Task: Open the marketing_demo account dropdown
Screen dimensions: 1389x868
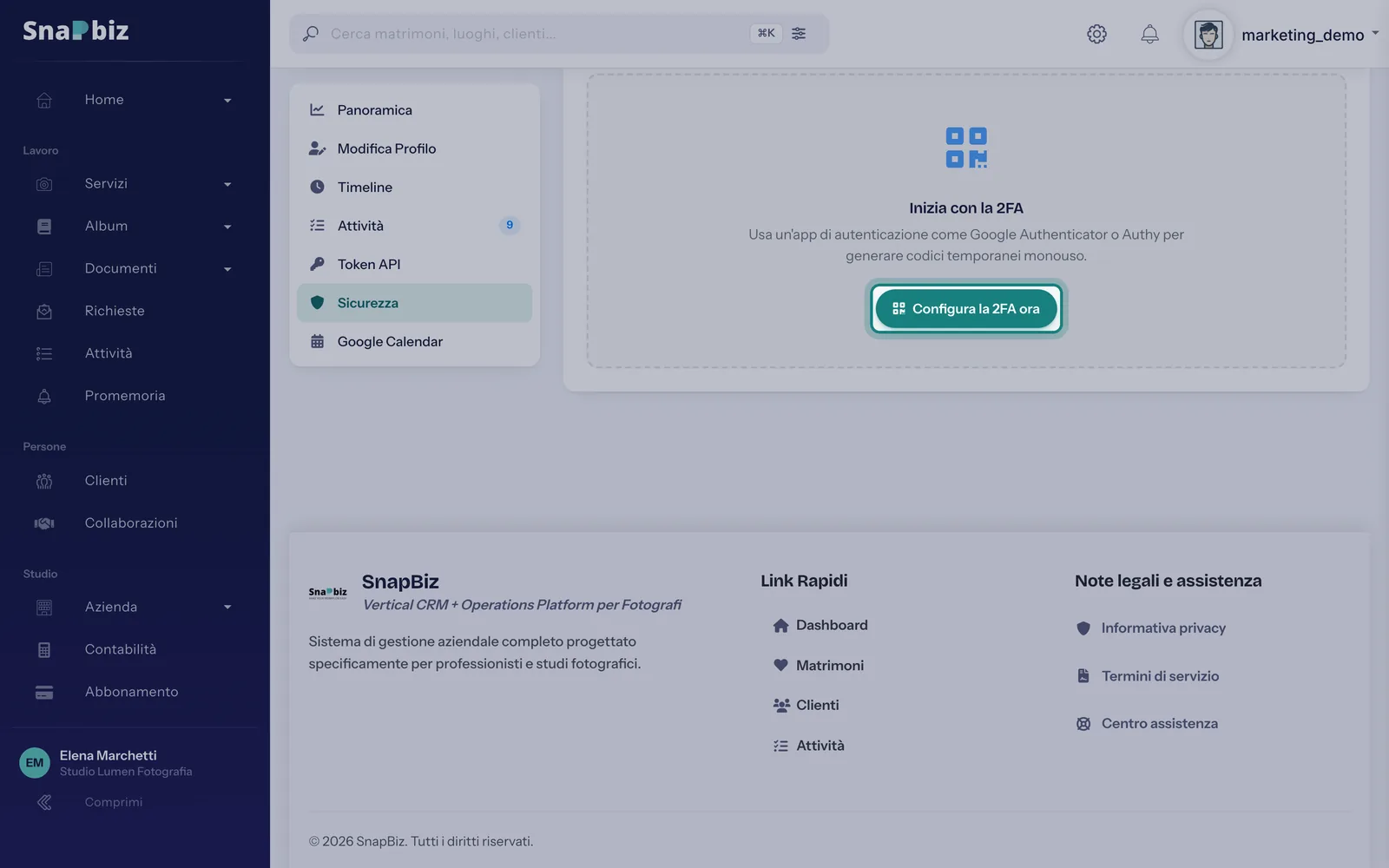Action: (x=1310, y=35)
